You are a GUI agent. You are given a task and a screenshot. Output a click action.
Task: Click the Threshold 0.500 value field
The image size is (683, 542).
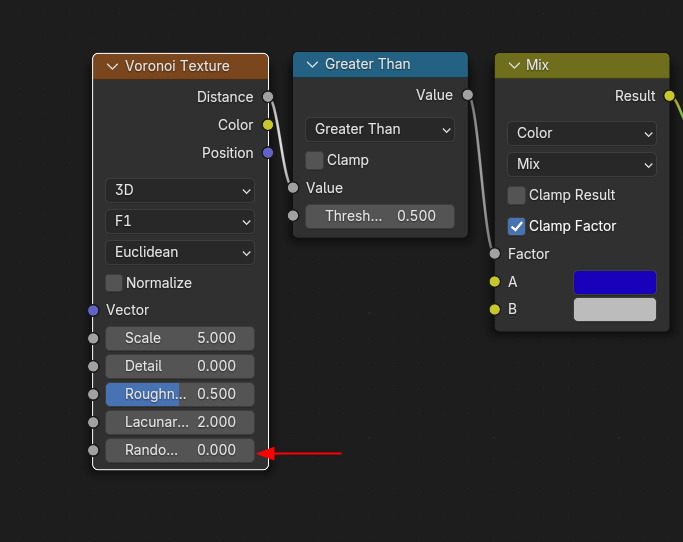coord(380,216)
